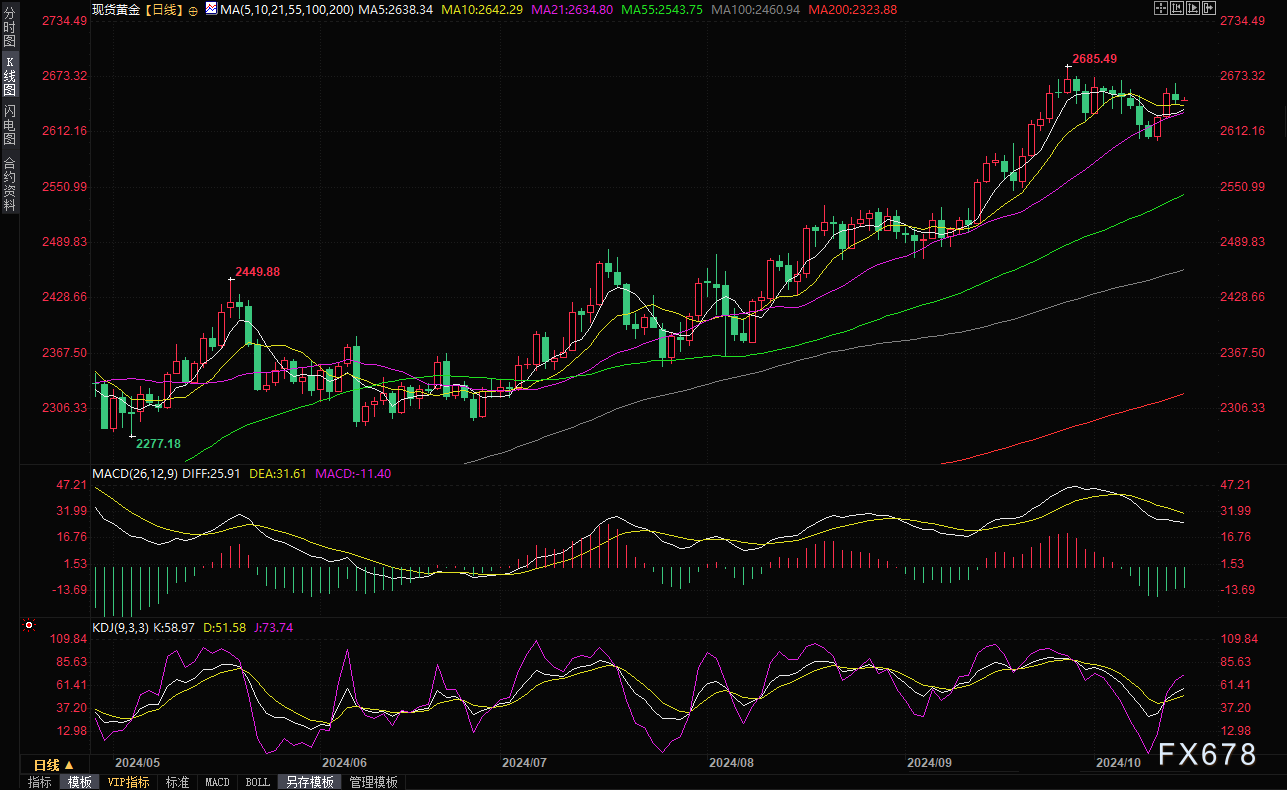This screenshot has height=790, width=1287.
Task: Select the 模板 tab at bottom
Action: tap(80, 782)
